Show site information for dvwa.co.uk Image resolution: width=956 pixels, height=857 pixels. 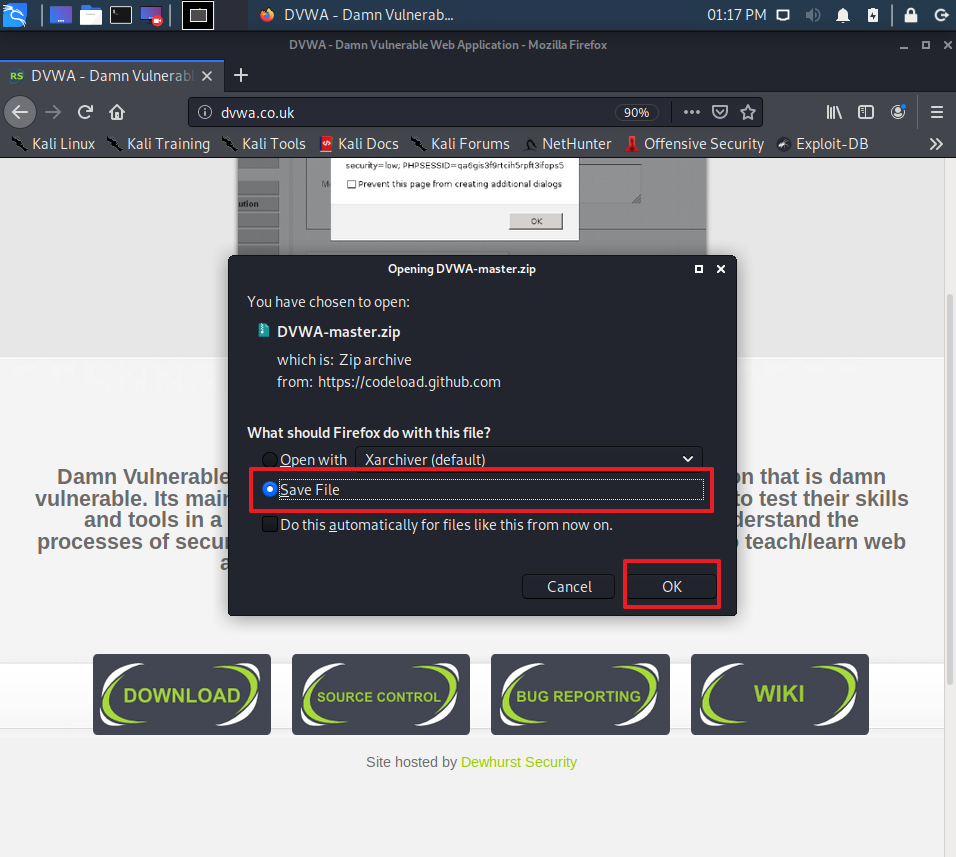coord(205,112)
